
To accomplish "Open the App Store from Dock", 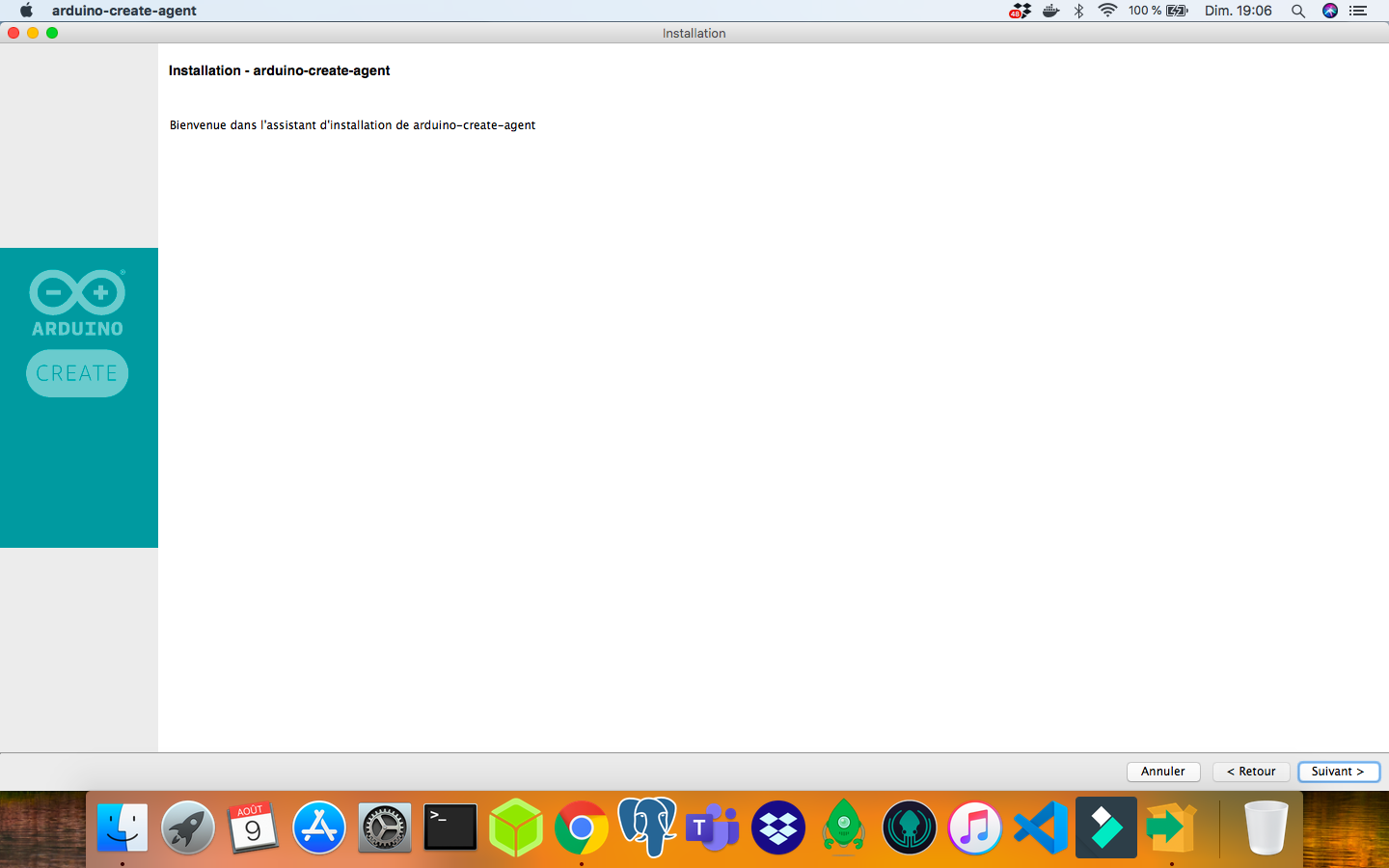I will click(x=319, y=827).
